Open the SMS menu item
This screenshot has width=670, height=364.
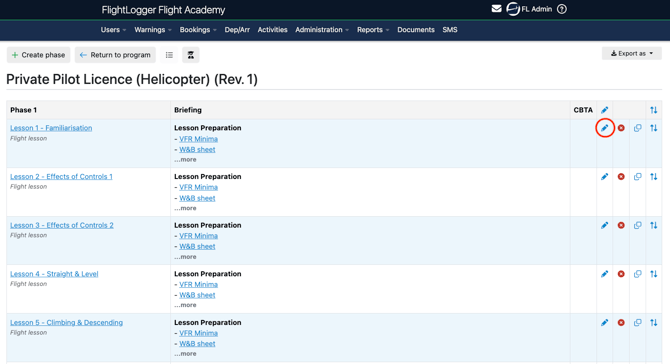point(450,29)
